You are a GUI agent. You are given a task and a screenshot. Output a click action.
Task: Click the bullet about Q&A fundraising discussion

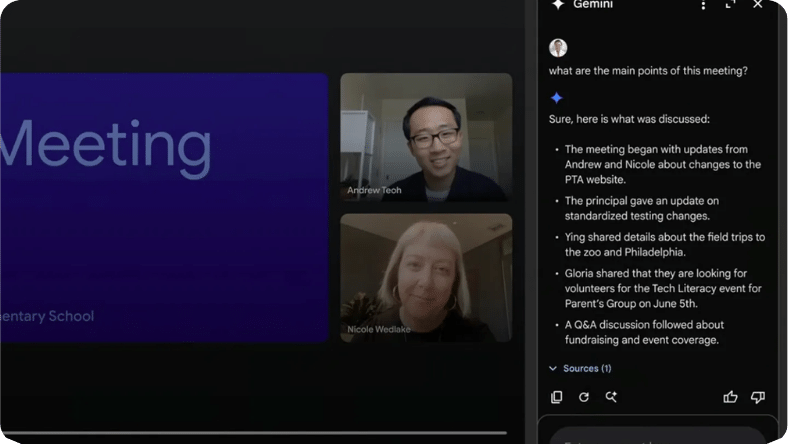[644, 332]
